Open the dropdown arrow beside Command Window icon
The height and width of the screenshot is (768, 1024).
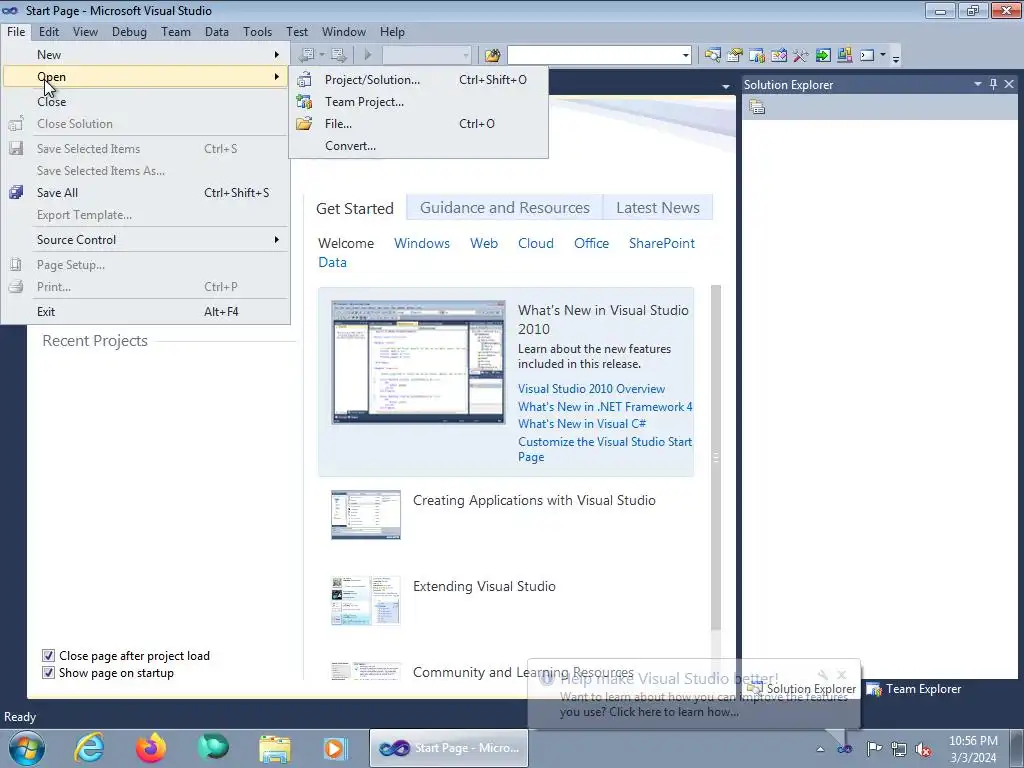tap(882, 56)
